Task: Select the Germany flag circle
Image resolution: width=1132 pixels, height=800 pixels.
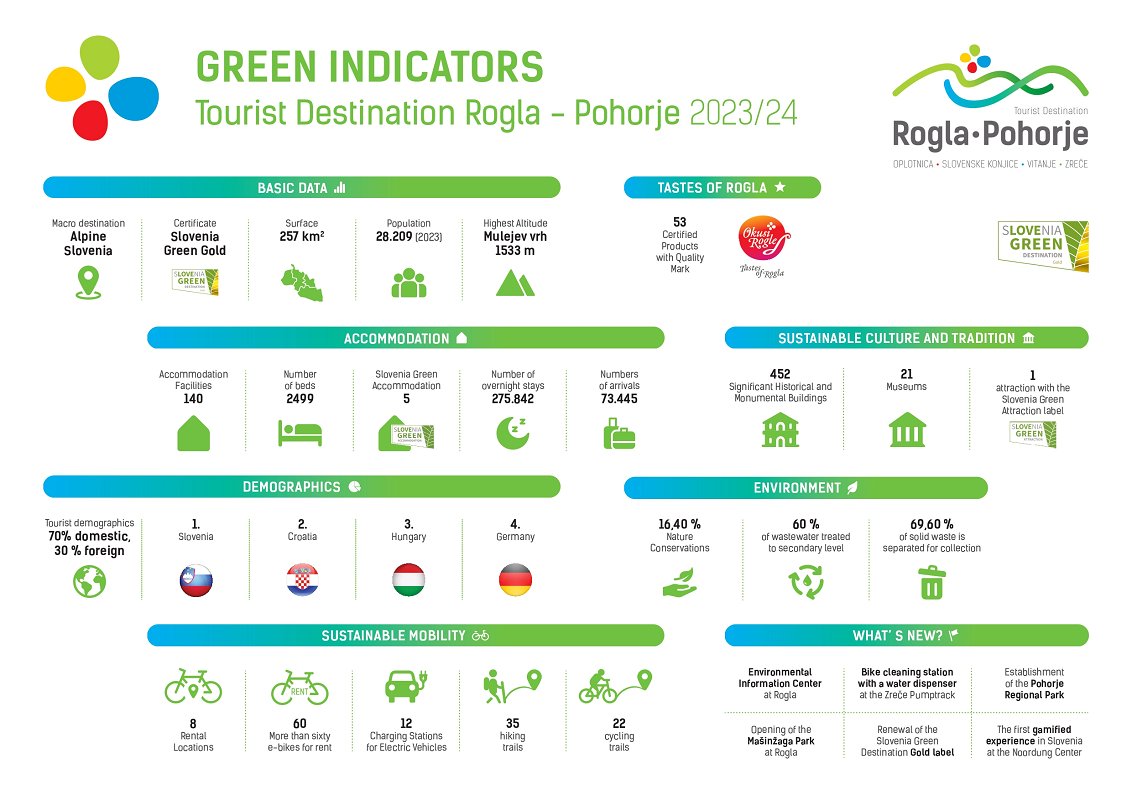Action: pyautogui.click(x=515, y=580)
